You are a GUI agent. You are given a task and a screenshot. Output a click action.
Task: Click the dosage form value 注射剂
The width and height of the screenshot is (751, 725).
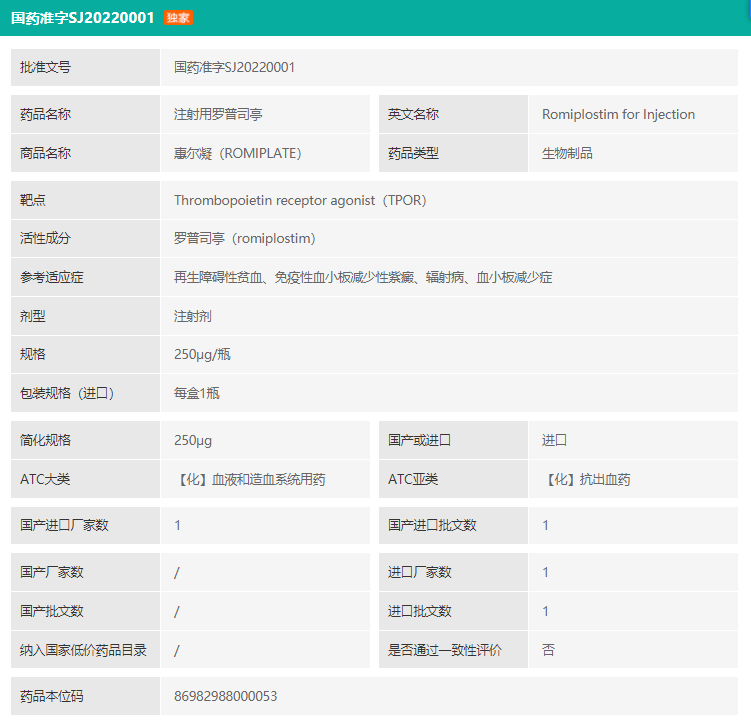193,316
